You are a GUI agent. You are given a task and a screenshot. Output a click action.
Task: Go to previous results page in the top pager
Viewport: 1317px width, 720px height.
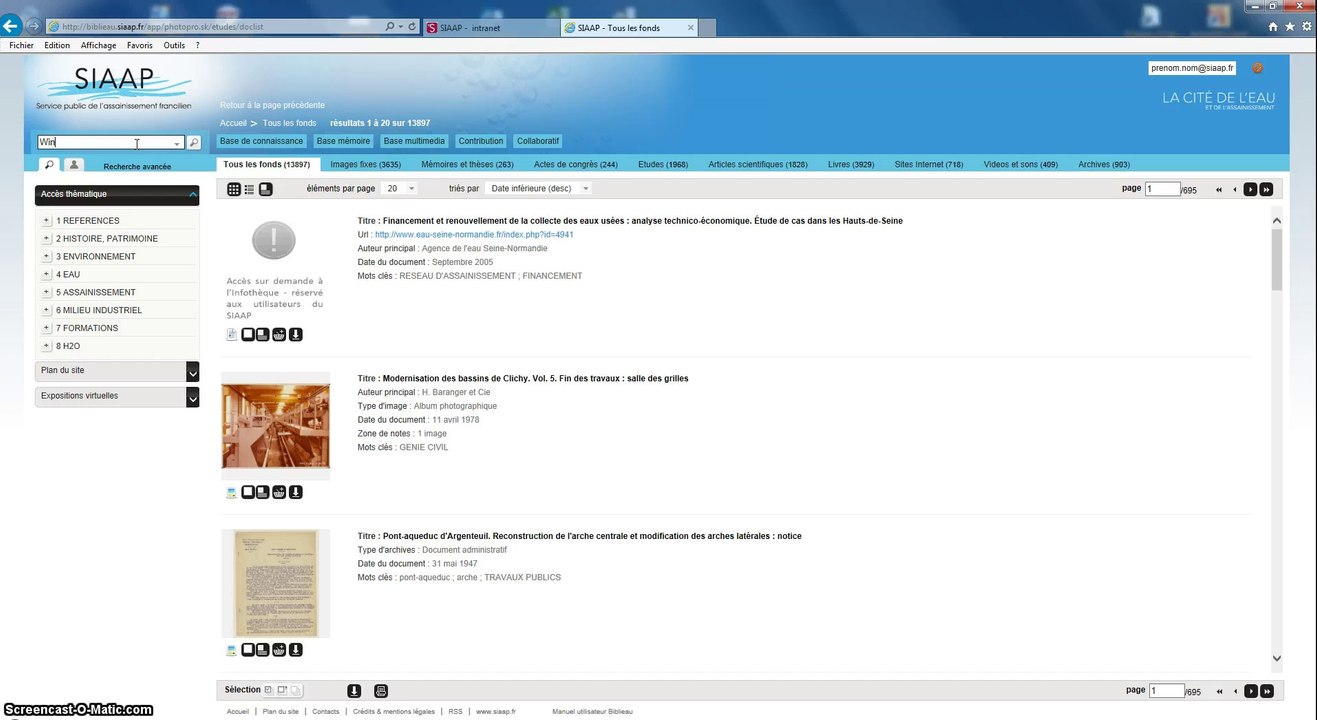tap(1235, 189)
